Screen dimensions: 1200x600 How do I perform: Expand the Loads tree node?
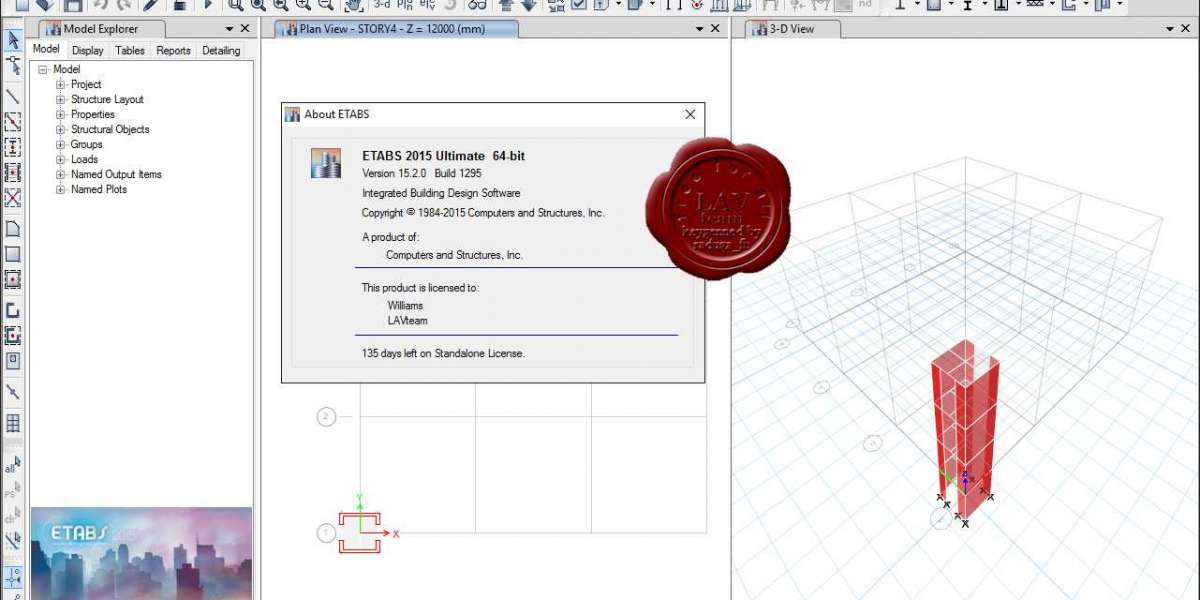(x=61, y=160)
